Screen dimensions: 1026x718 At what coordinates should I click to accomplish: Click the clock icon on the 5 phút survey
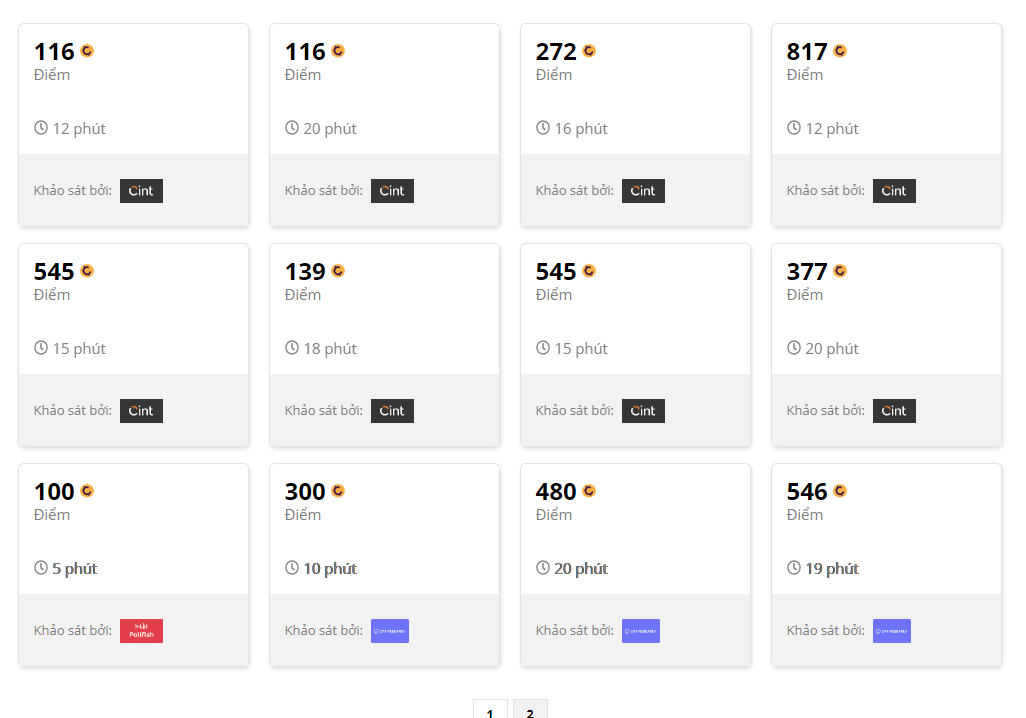click(41, 568)
